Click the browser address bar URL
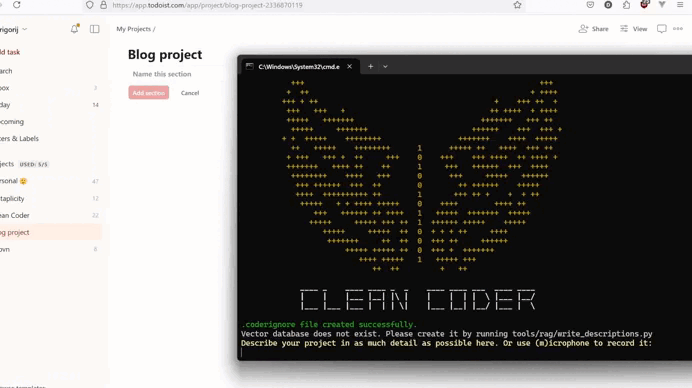The width and height of the screenshot is (692, 388). [207, 5]
